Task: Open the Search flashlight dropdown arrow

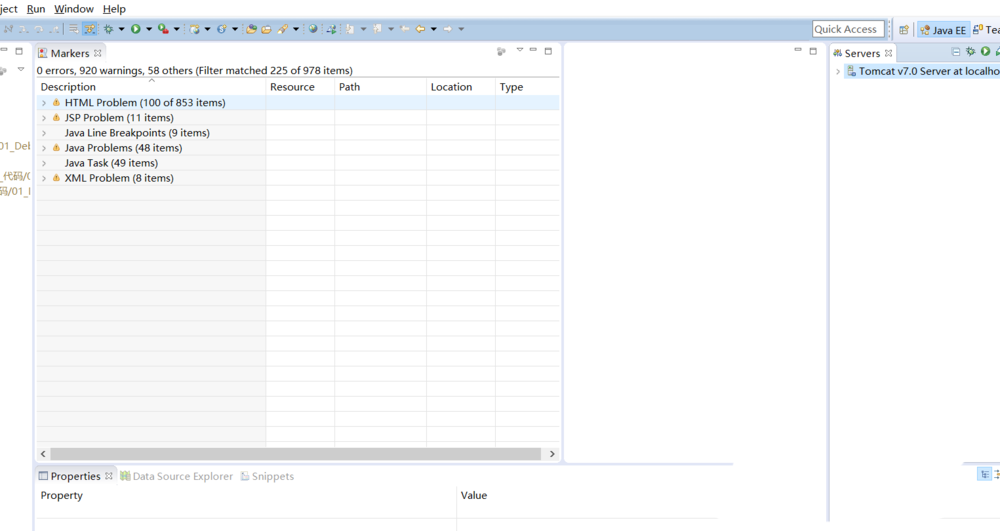Action: click(x=296, y=29)
